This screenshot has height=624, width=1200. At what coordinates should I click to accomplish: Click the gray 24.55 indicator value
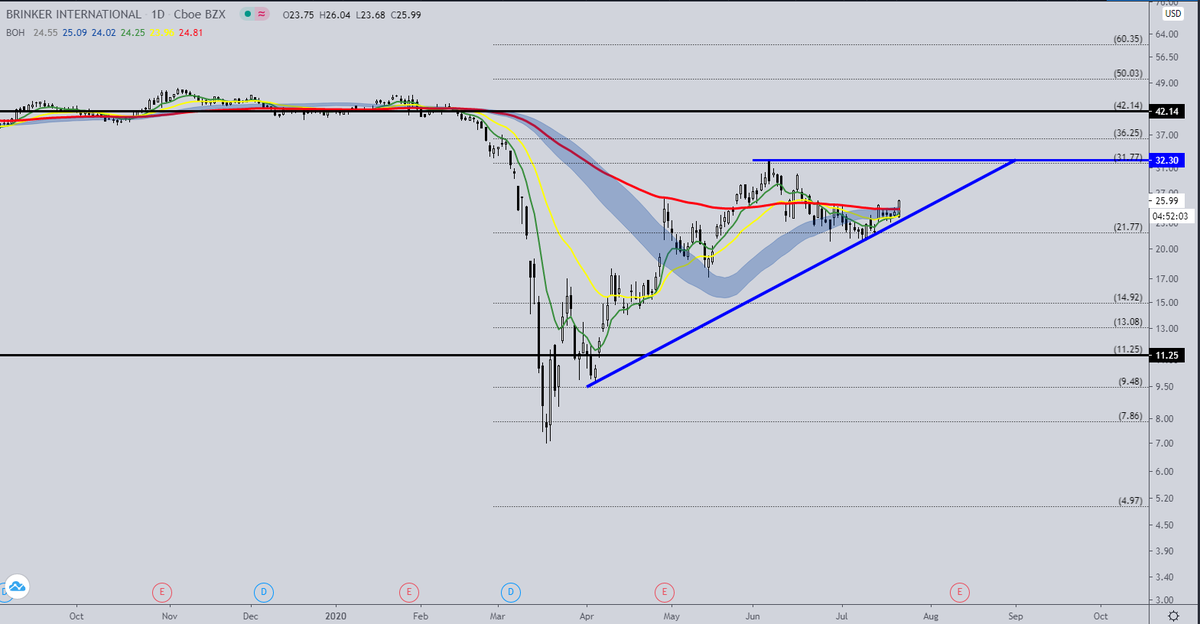click(45, 32)
